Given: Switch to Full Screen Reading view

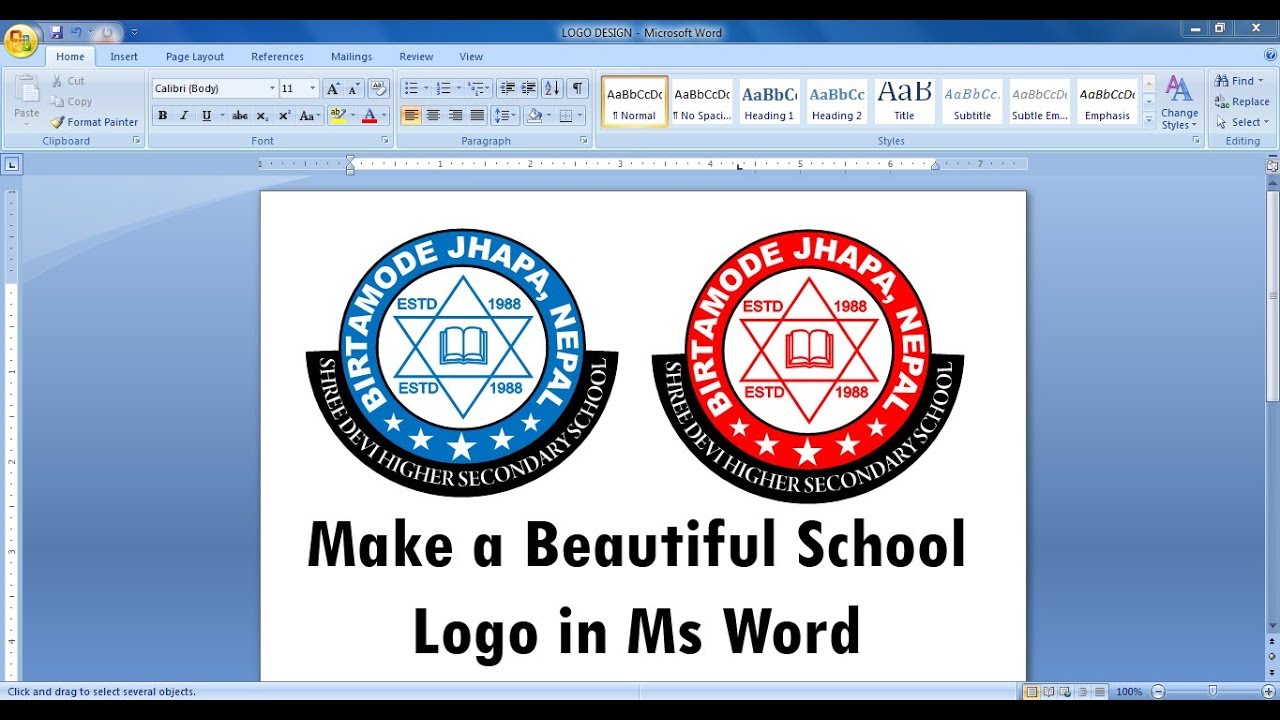Looking at the screenshot, I should click(1048, 691).
